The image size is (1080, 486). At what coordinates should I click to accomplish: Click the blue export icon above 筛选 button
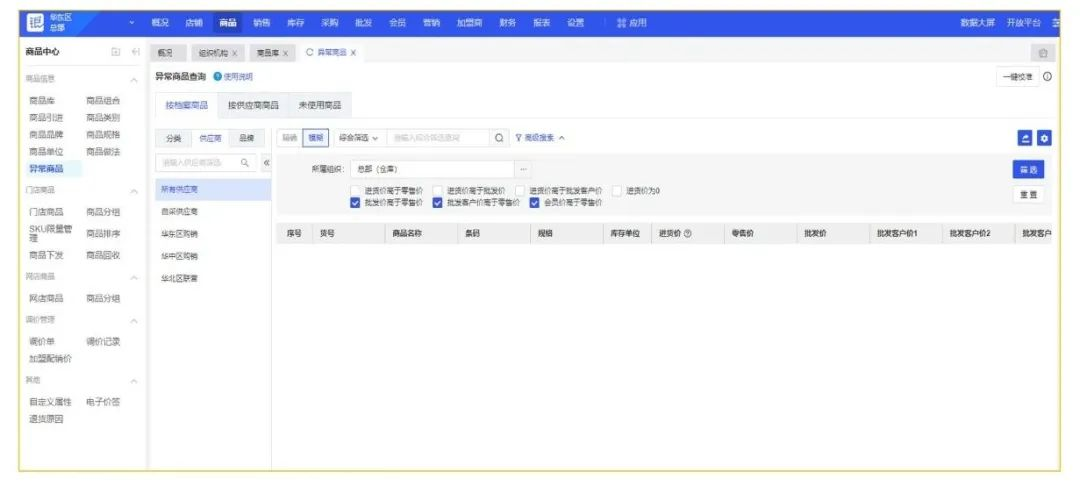click(x=1024, y=139)
